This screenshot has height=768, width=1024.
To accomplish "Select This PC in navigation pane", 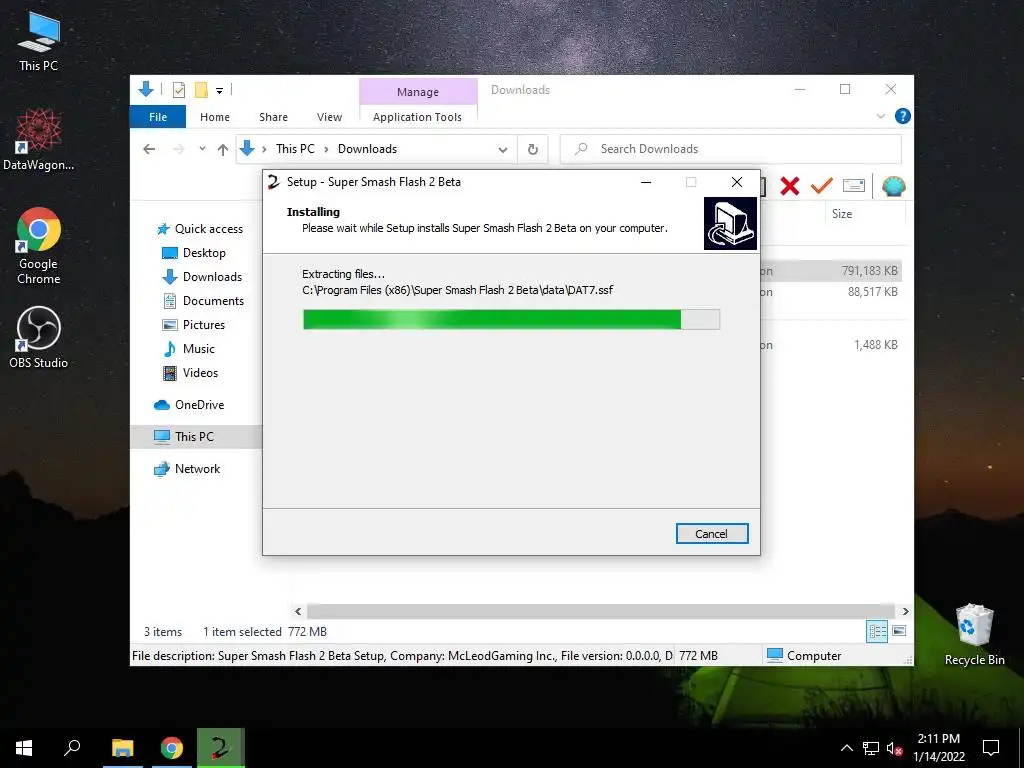I will pos(196,437).
